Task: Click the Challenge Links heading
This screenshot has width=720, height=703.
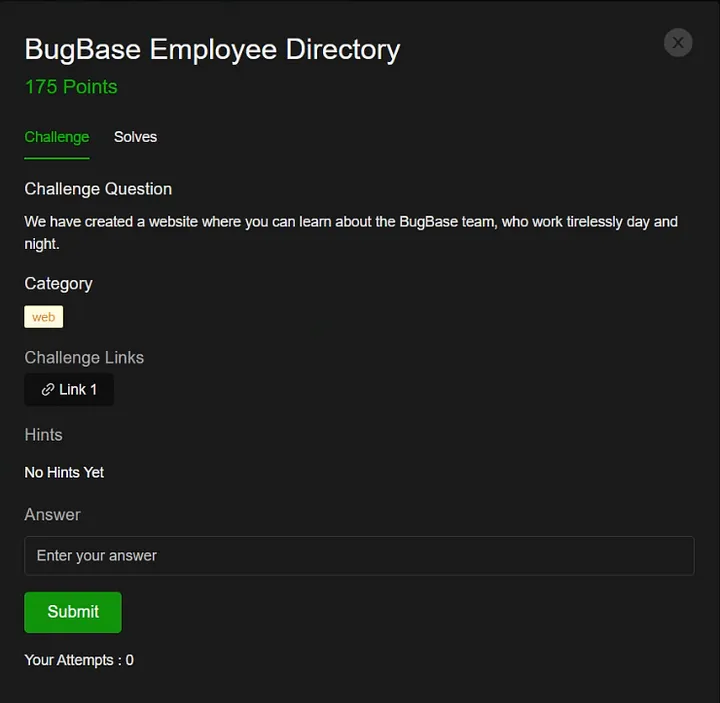Action: point(84,358)
